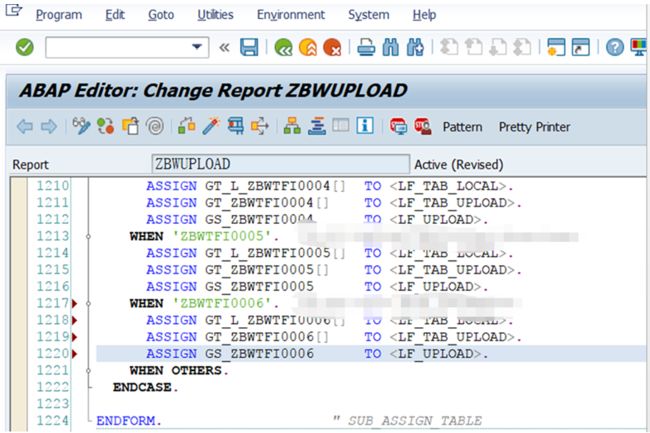Click change marker beside line 1217
Viewport: 650px width, 433px height.
(x=75, y=303)
